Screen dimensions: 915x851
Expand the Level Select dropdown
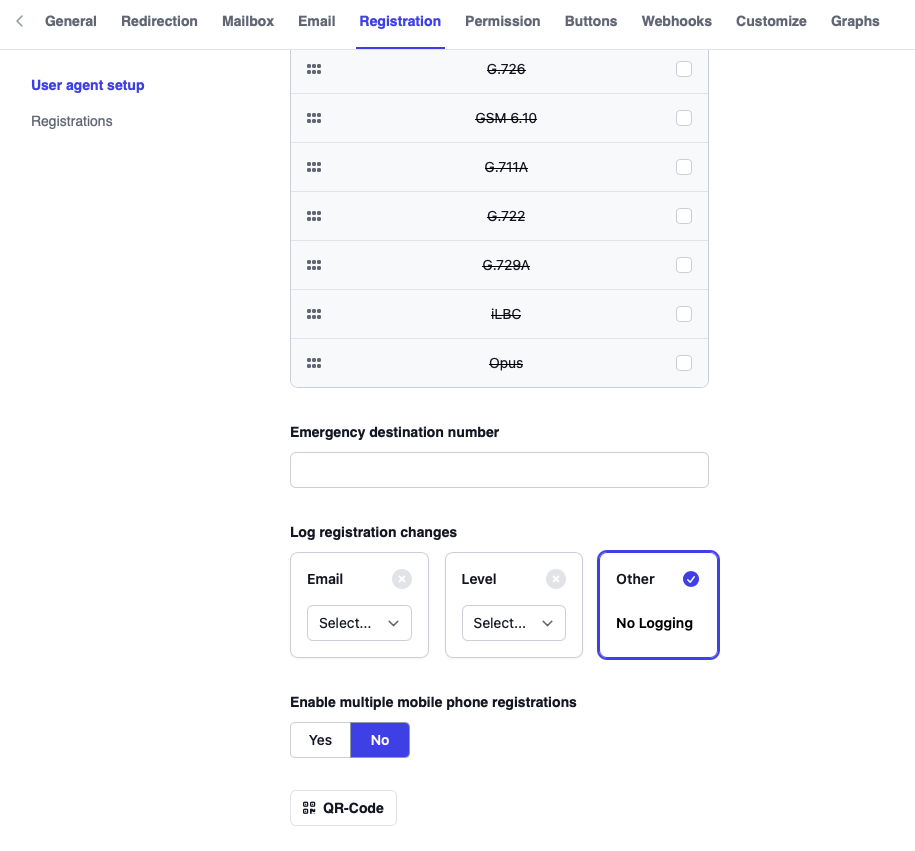point(513,623)
